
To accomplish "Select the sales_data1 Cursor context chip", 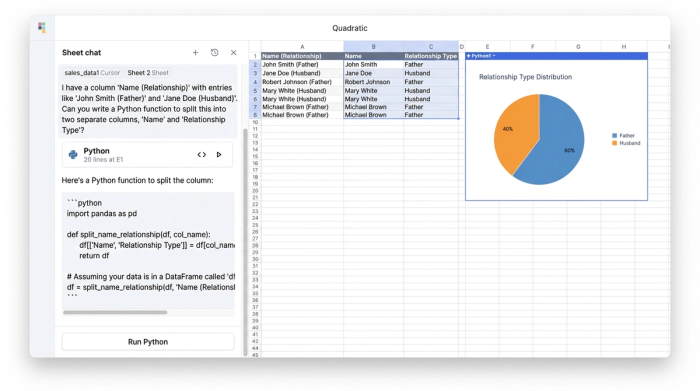I will (x=92, y=73).
